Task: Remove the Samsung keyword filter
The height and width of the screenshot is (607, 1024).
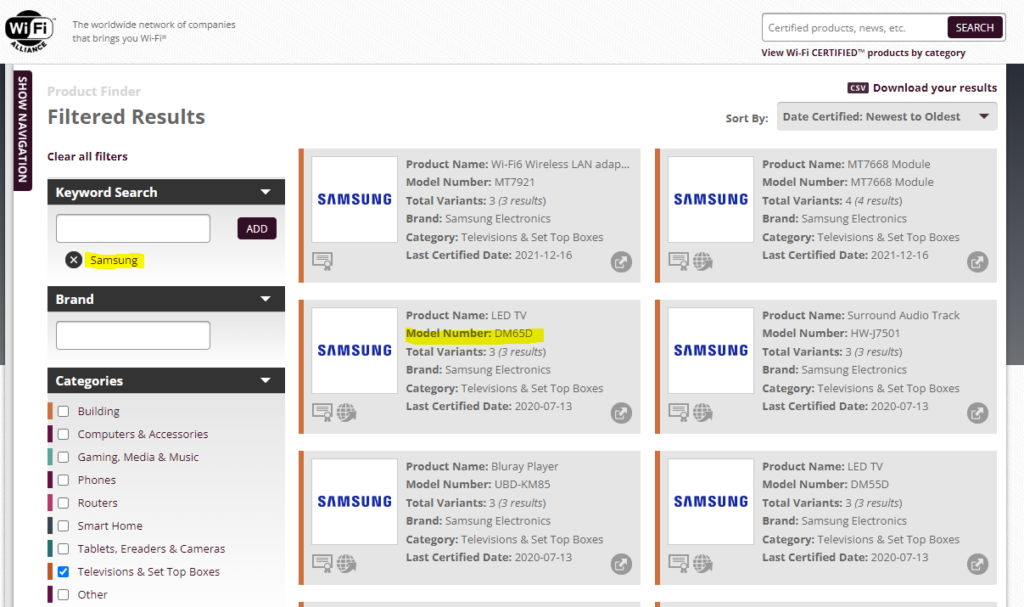Action: (x=73, y=260)
